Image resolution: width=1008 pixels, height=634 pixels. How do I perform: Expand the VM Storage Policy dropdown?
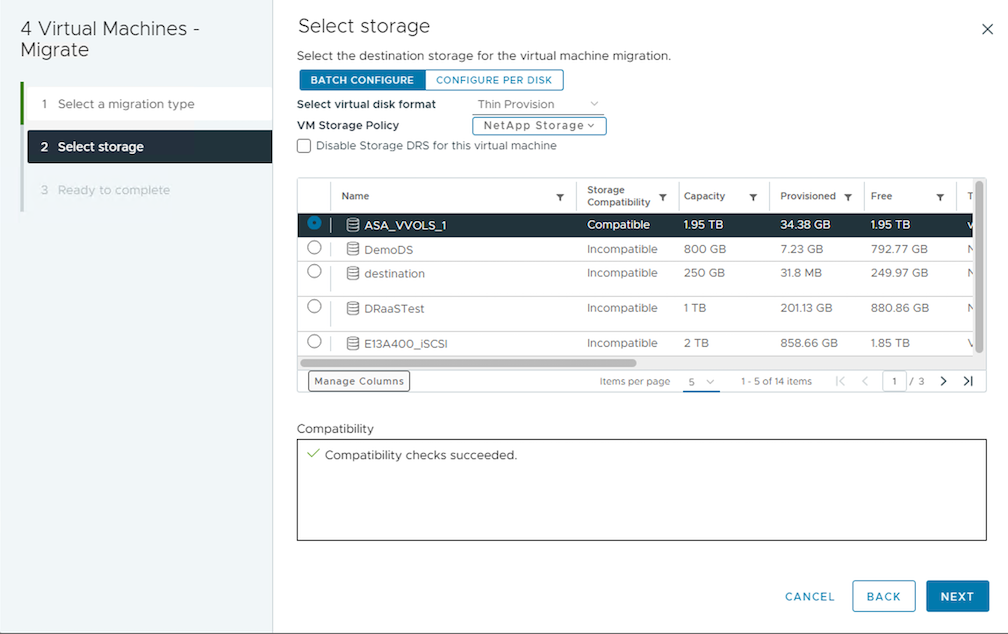pos(539,125)
